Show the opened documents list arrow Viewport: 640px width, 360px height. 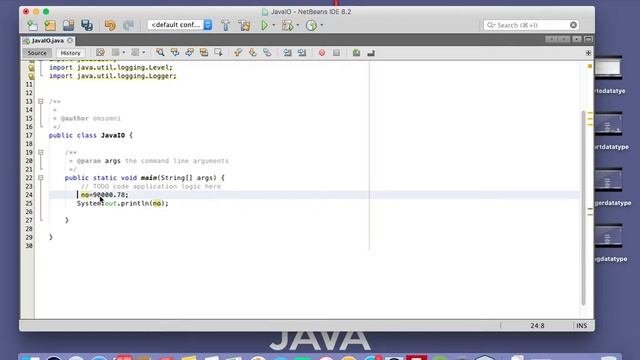[x=577, y=40]
